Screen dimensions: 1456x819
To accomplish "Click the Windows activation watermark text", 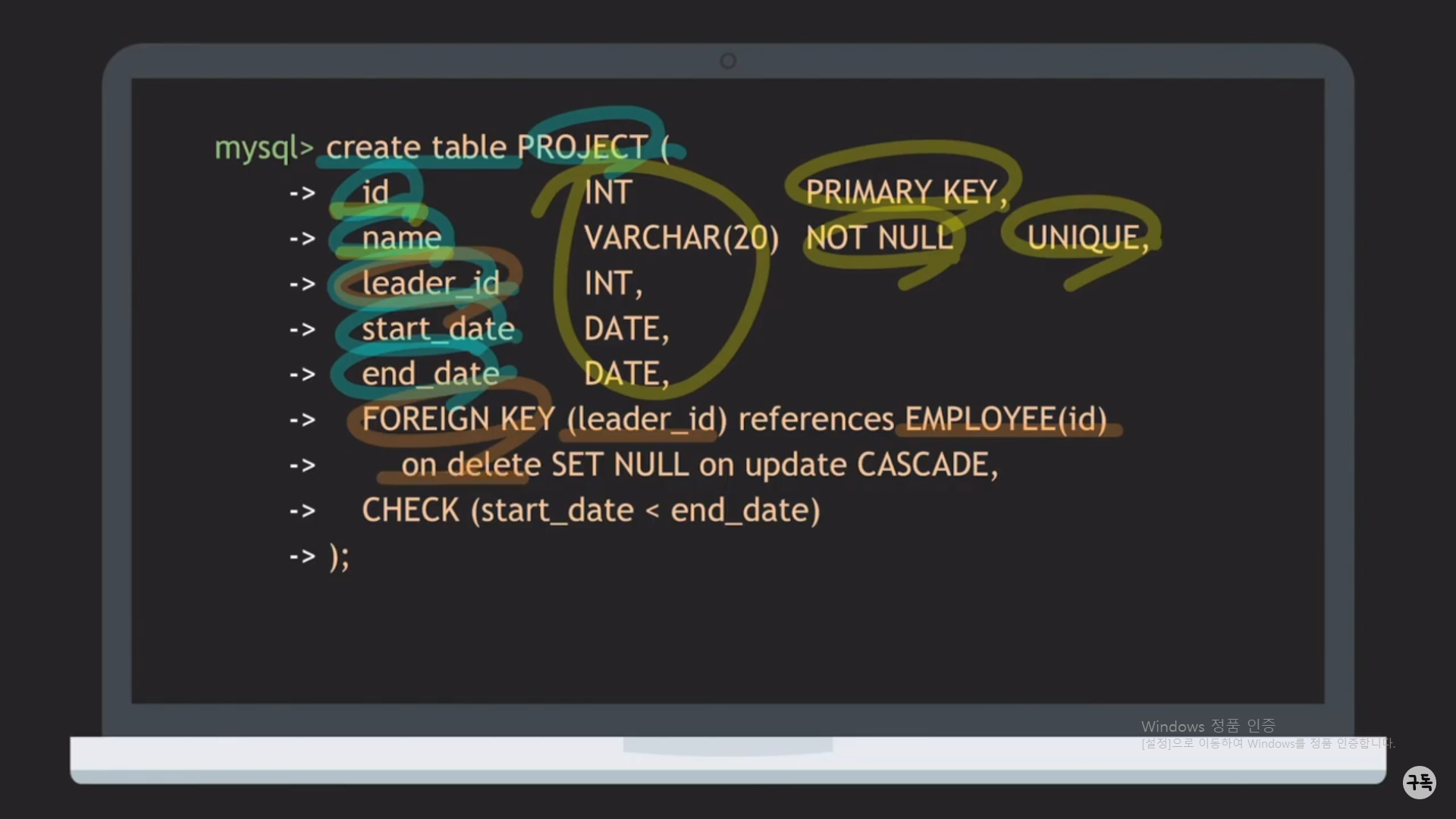I will coord(1207,726).
